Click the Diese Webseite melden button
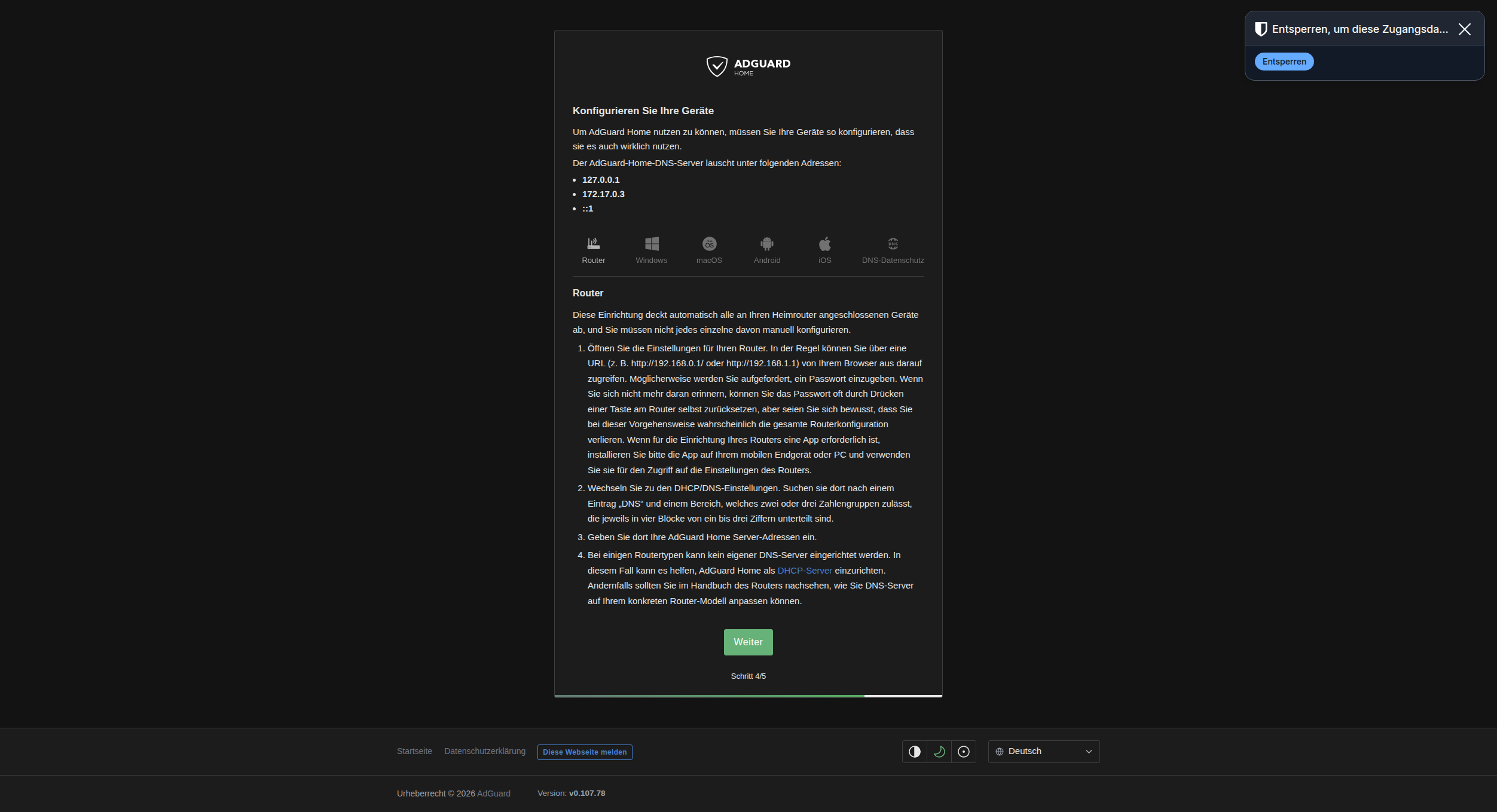 click(x=585, y=752)
